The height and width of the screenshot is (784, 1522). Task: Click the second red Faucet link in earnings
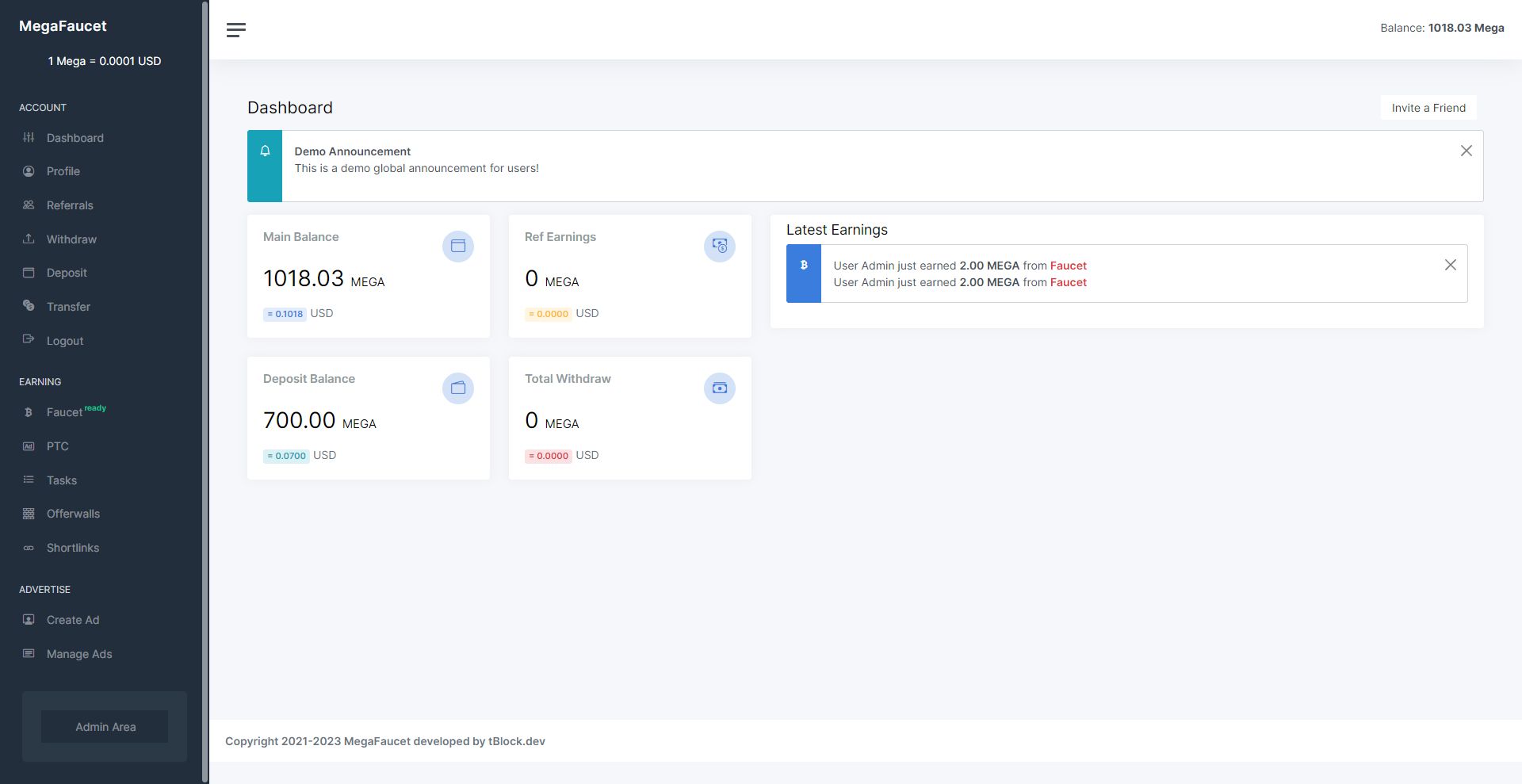coord(1069,282)
